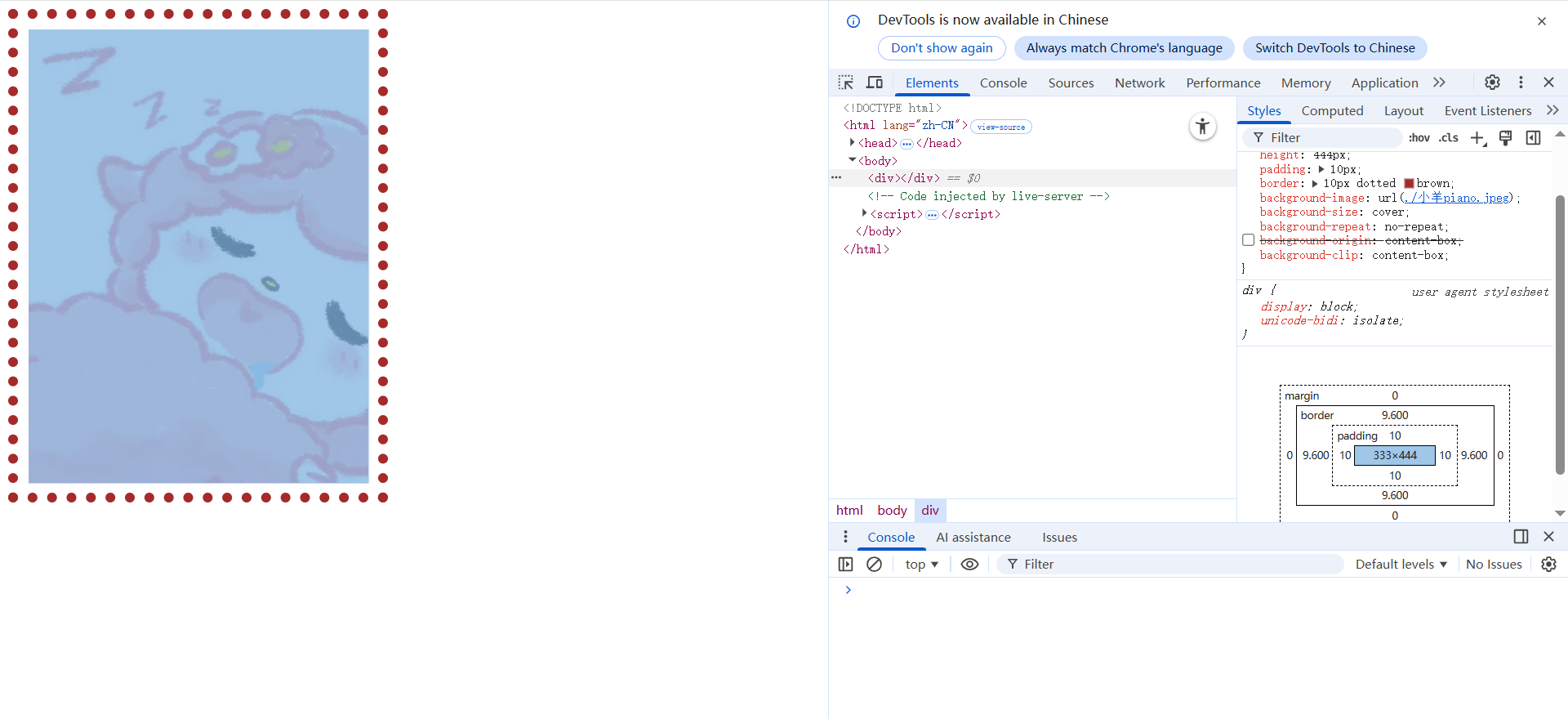Image resolution: width=1568 pixels, height=719 pixels.
Task: Click the 333×444 content box in box model
Action: pos(1395,455)
